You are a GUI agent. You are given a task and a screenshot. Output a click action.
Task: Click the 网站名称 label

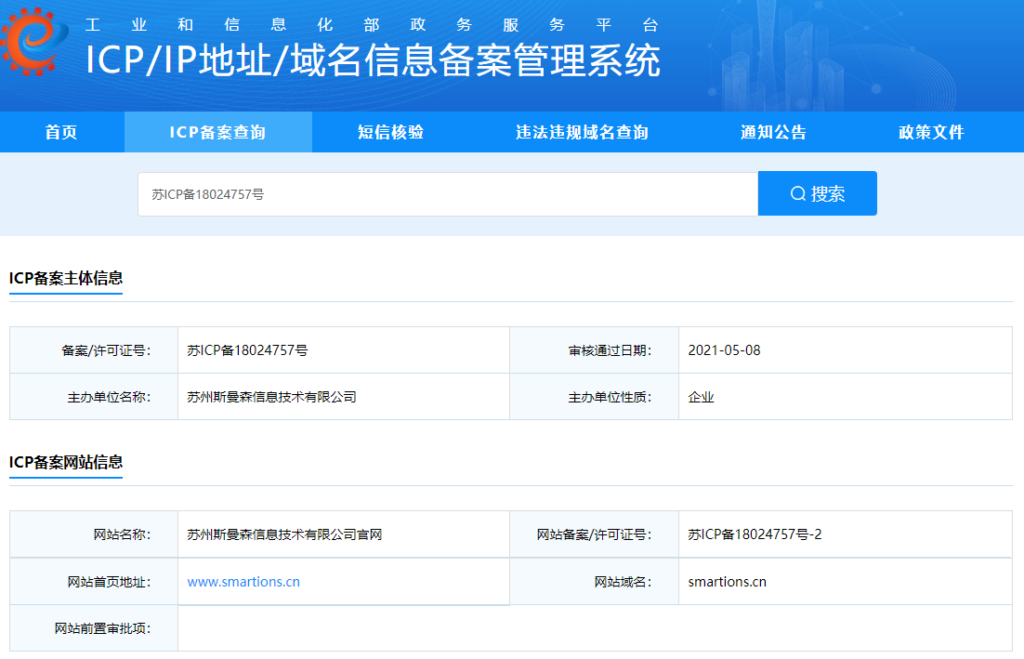[x=121, y=535]
